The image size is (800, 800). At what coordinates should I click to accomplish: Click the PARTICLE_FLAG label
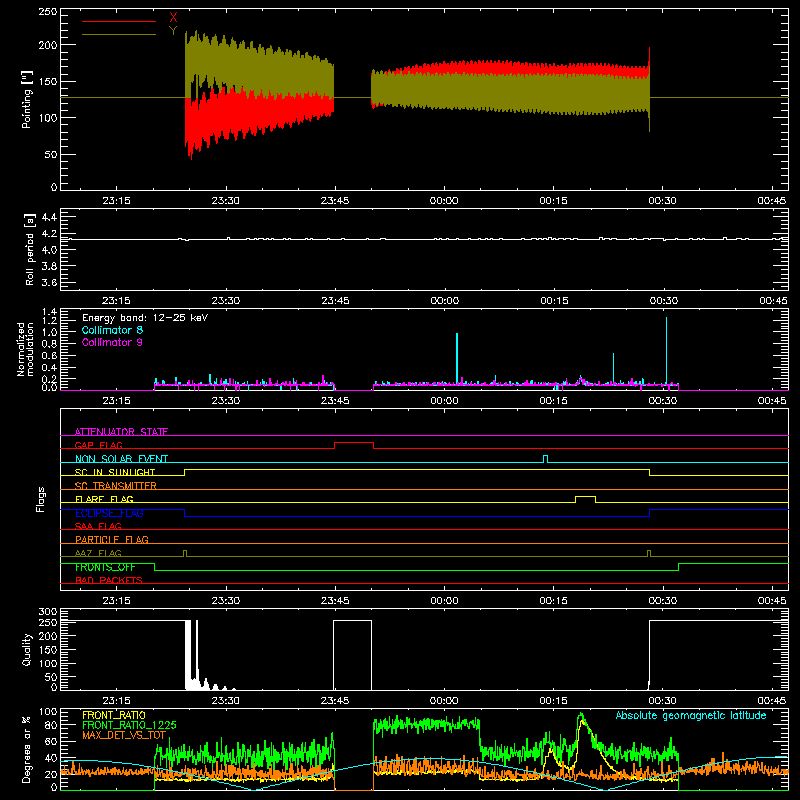click(112, 539)
